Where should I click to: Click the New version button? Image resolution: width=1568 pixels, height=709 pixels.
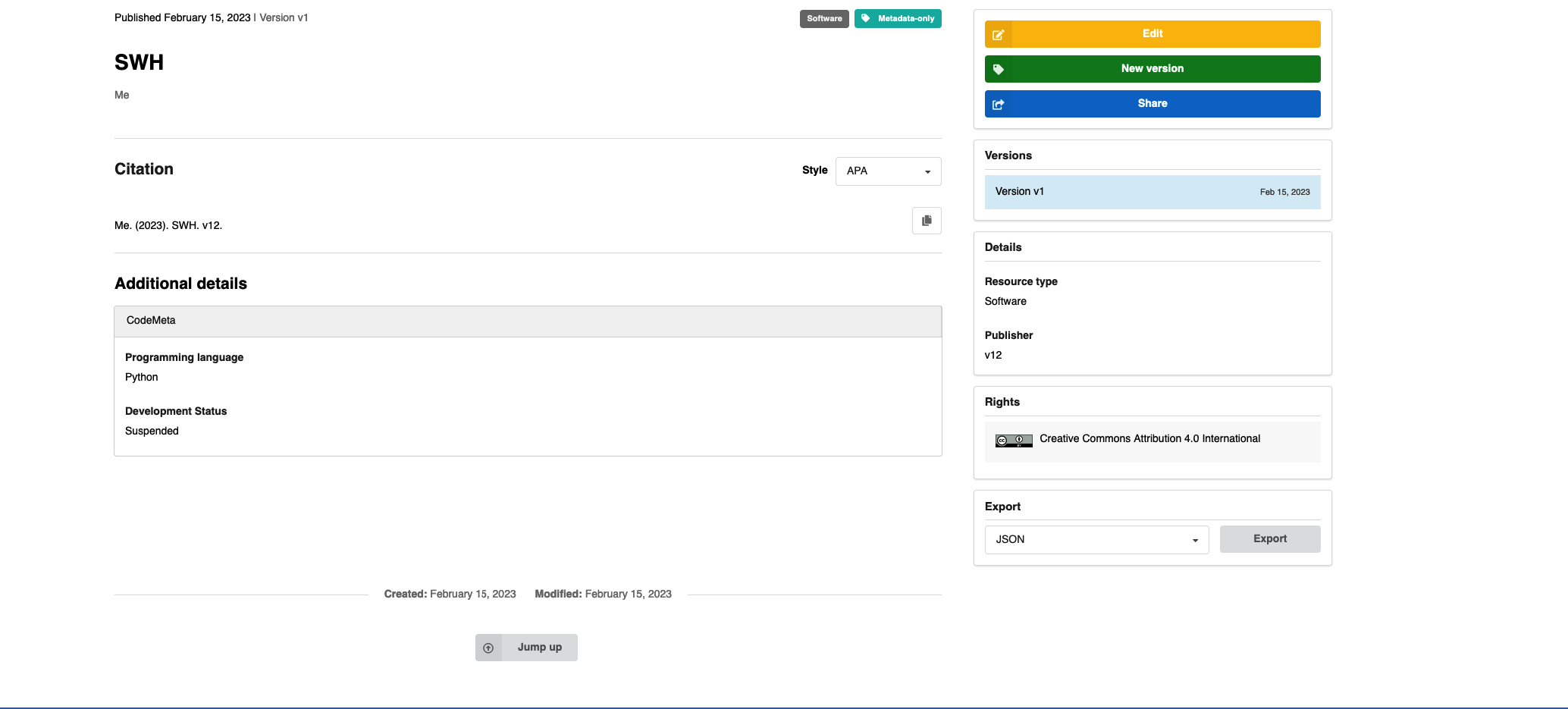[x=1152, y=68]
